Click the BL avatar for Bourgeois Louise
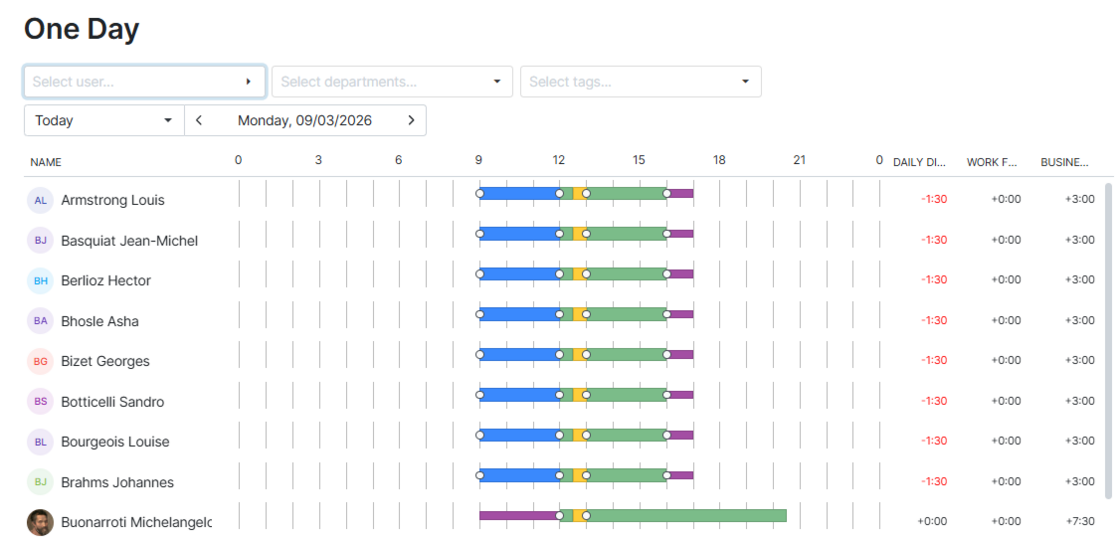Viewport: 1120px width, 538px height. click(x=41, y=442)
